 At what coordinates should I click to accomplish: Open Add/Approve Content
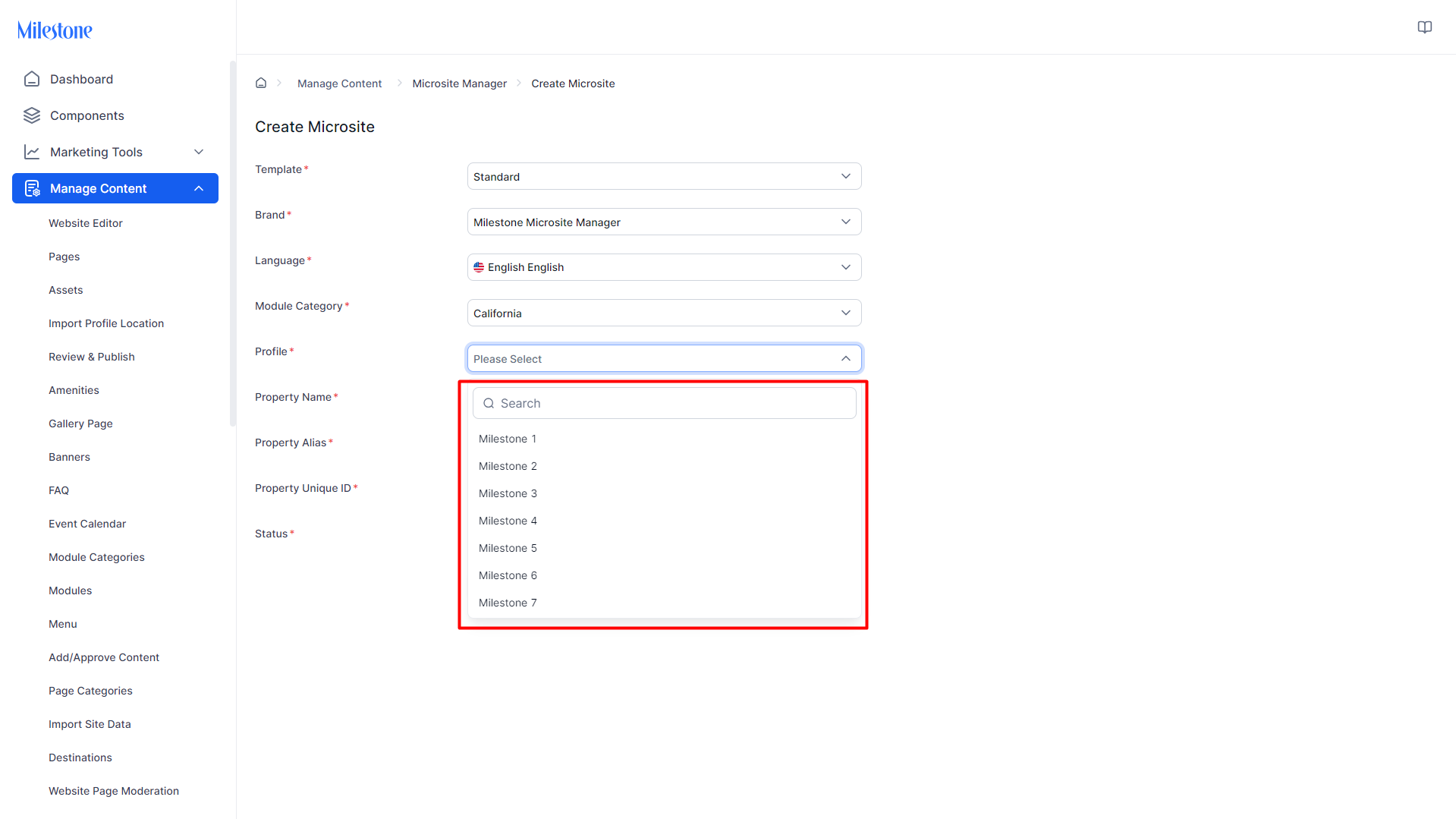pyautogui.click(x=104, y=657)
